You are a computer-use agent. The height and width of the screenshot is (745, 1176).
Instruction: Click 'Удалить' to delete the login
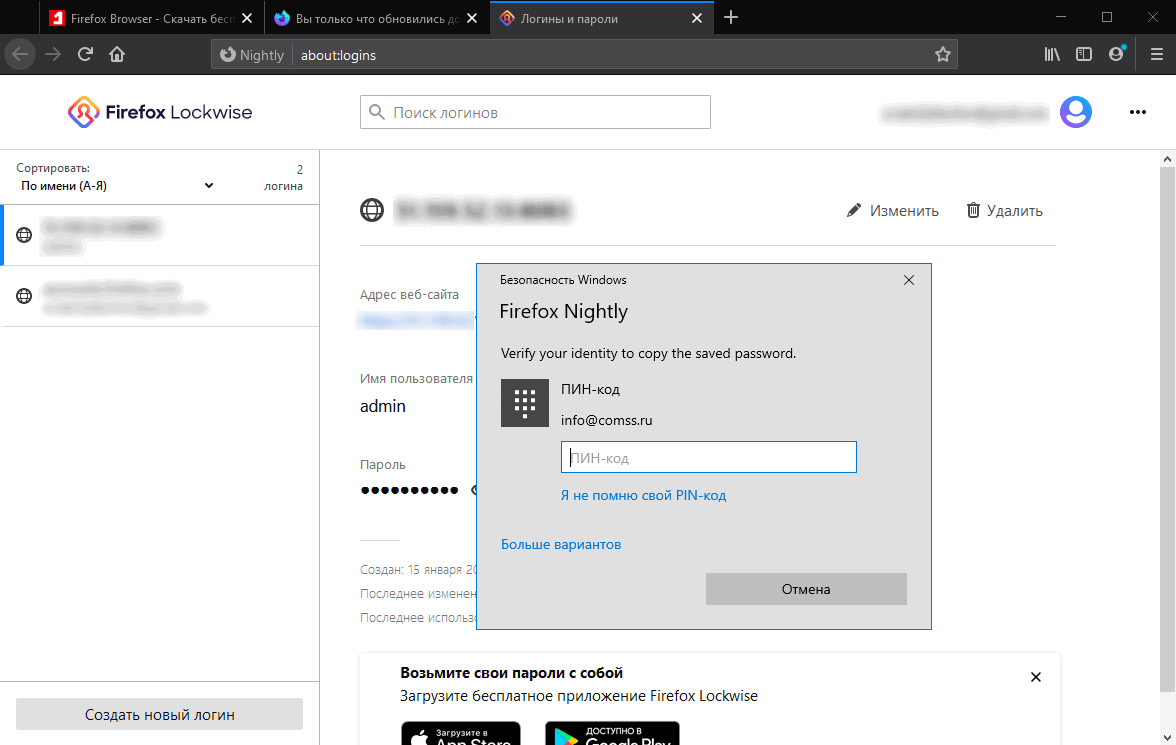click(1004, 211)
